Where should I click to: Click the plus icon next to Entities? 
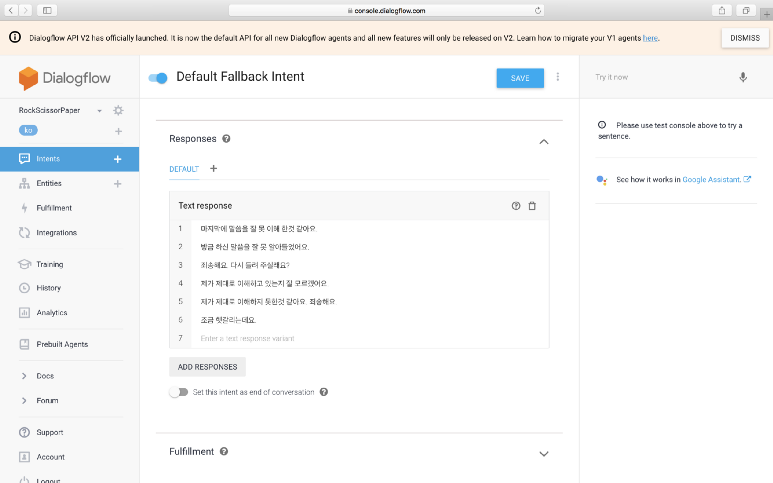[118, 184]
